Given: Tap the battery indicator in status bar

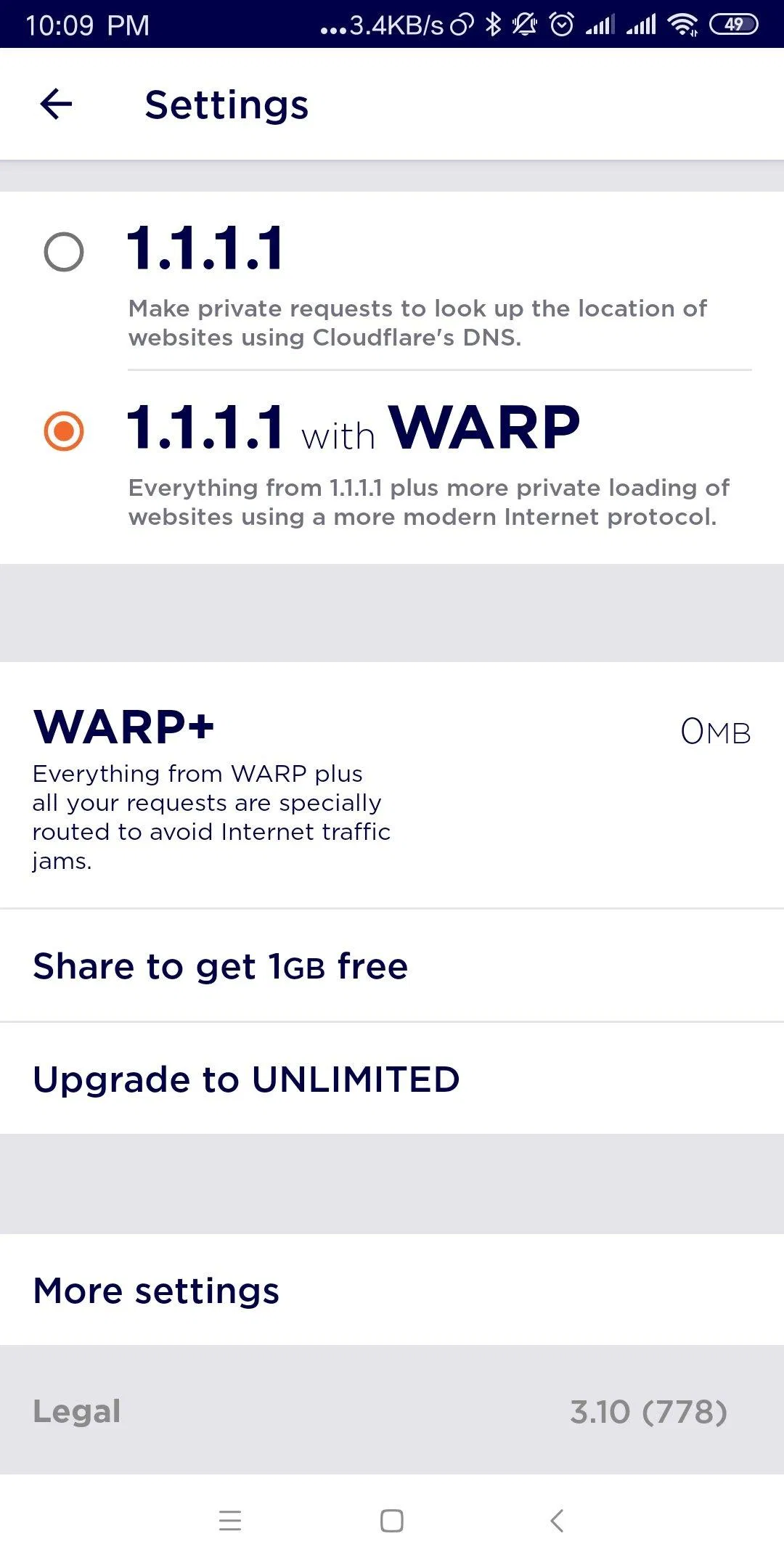Looking at the screenshot, I should (x=733, y=25).
